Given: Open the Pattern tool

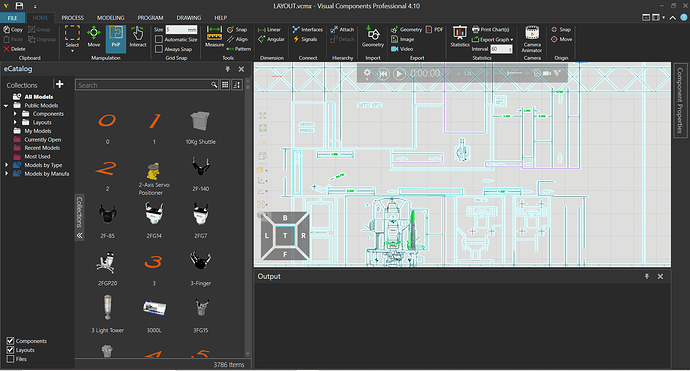Looking at the screenshot, I should [x=239, y=49].
